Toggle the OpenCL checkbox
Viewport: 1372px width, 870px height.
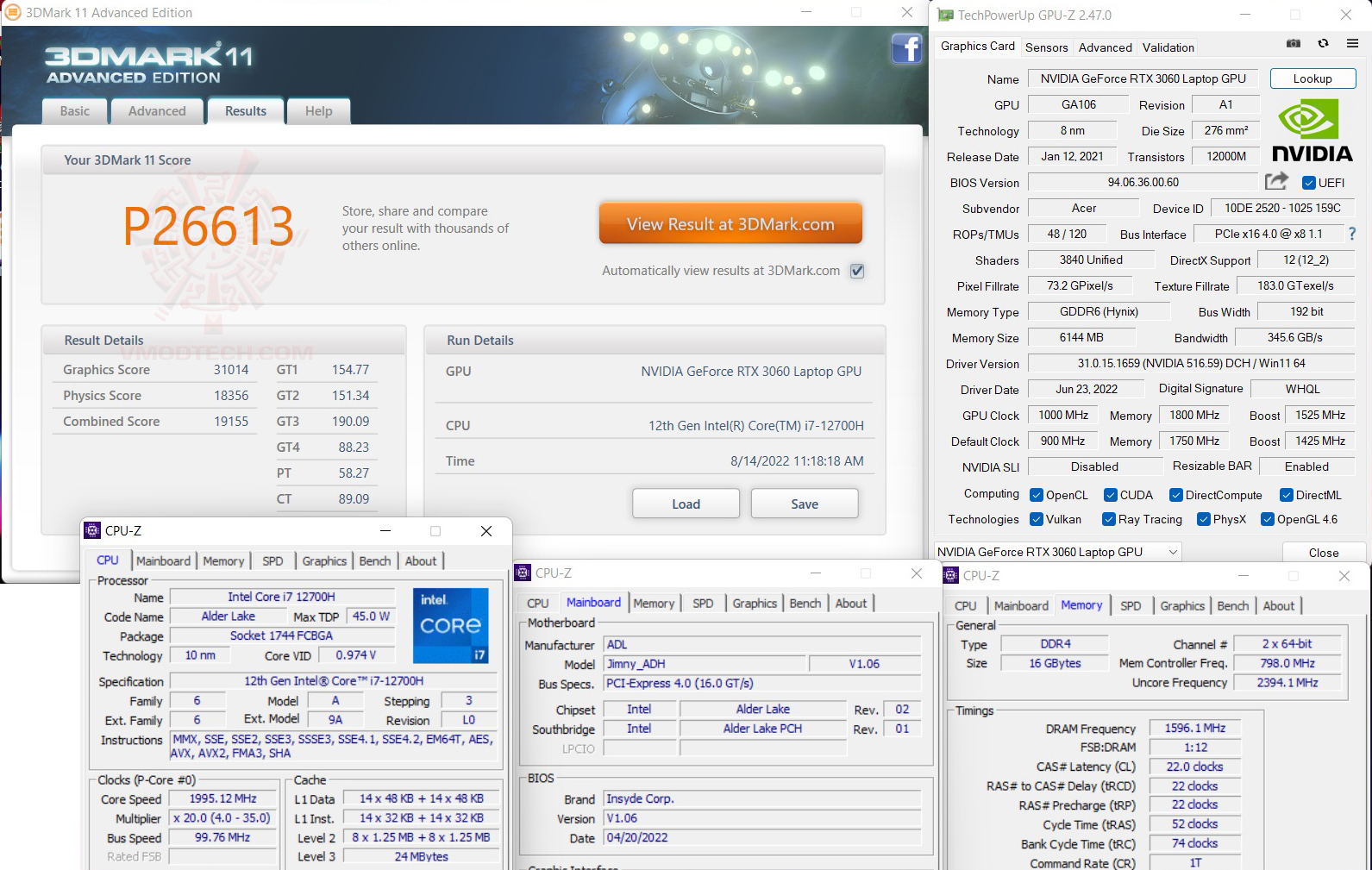tap(1037, 495)
